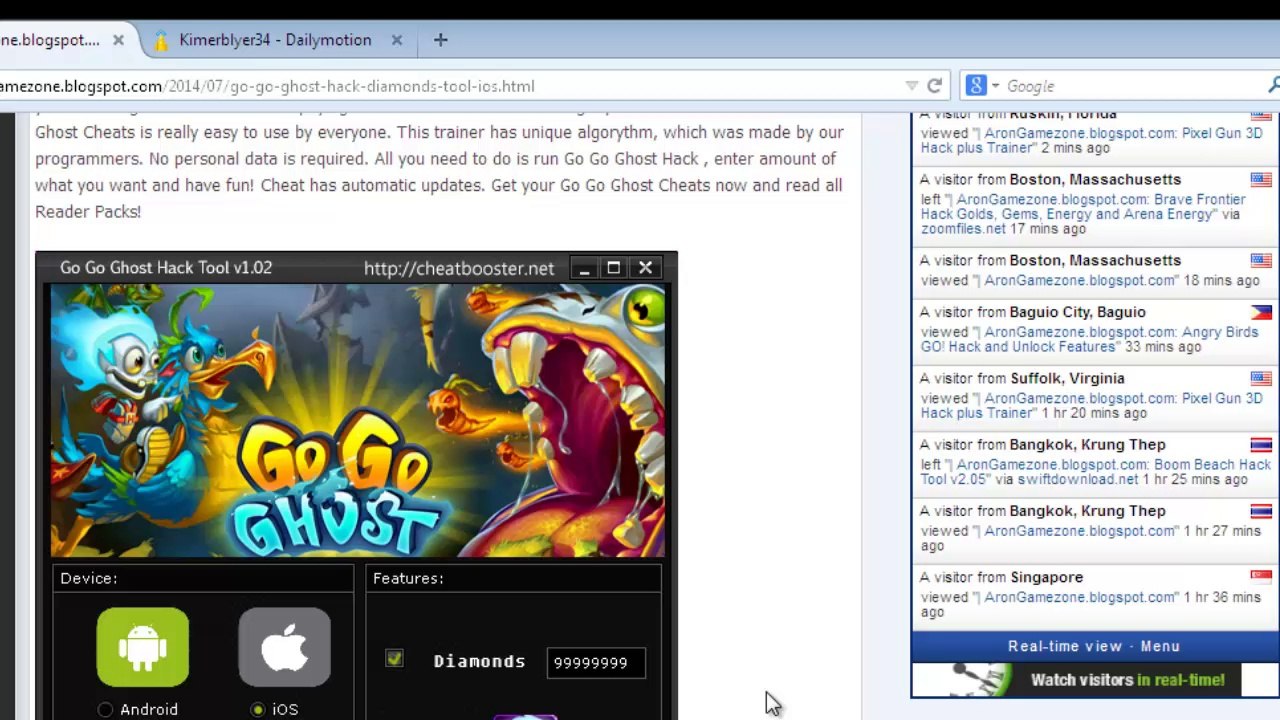Open the visitor widget Menu
Viewport: 1280px width, 720px height.
[x=1160, y=646]
